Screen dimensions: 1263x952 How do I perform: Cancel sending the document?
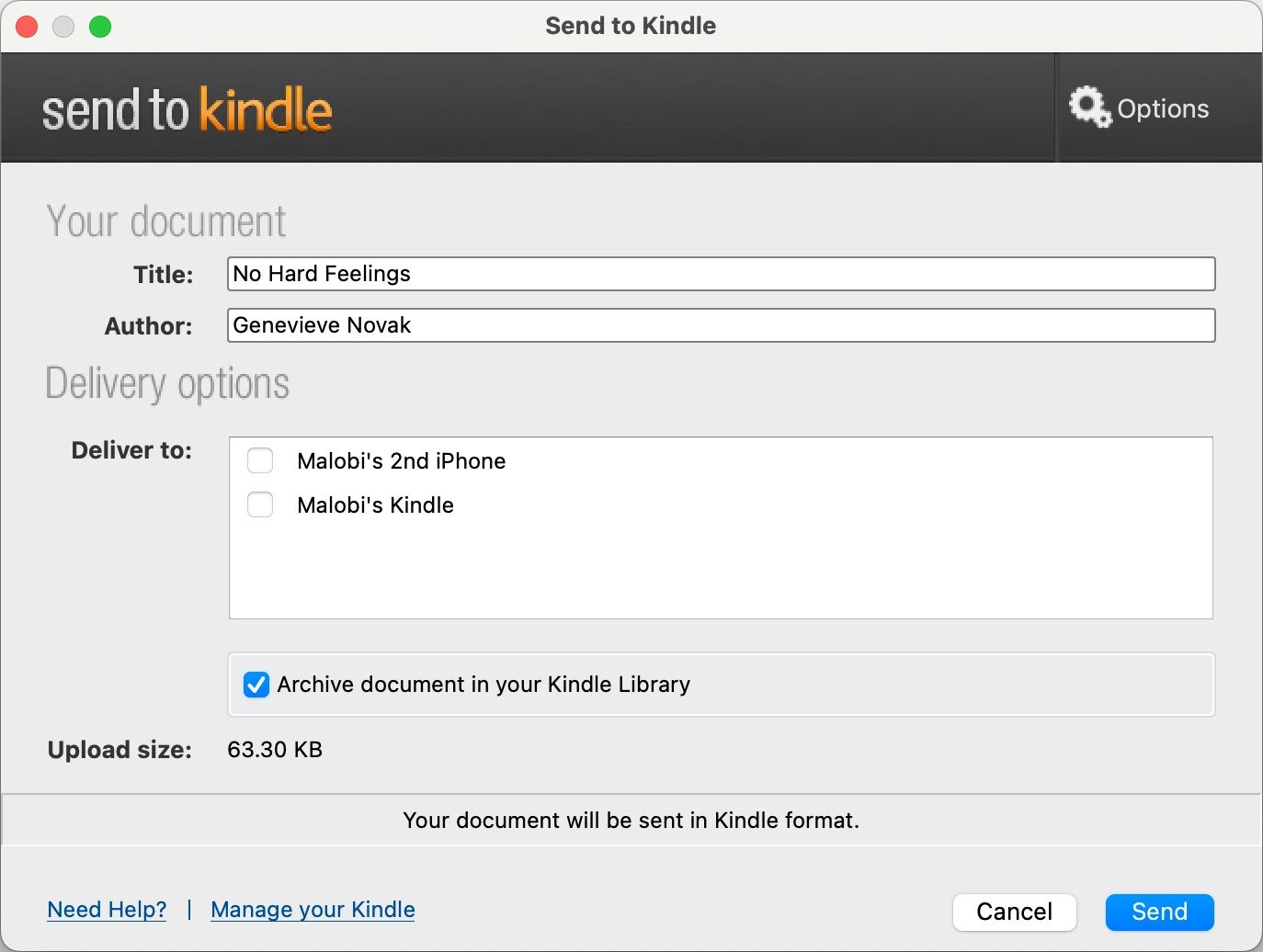click(x=1014, y=912)
